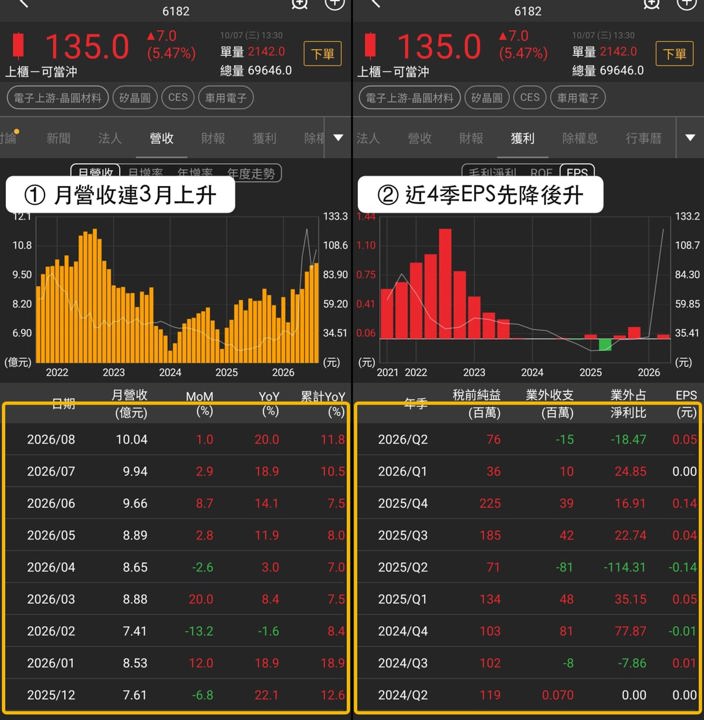
Task: Tap the 月營收 column header
Action: coord(130,404)
